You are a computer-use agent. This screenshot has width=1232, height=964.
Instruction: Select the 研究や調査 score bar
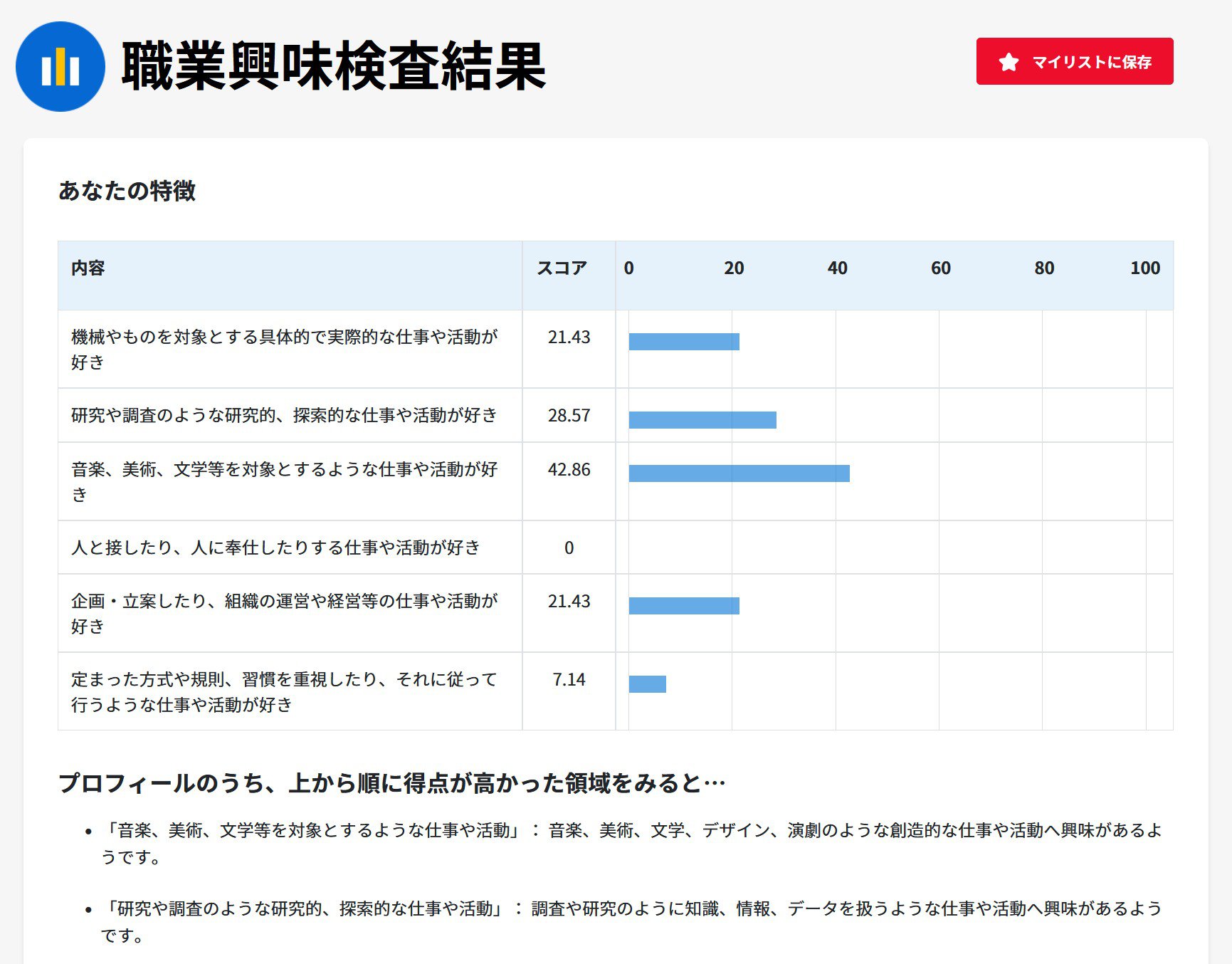tap(701, 418)
